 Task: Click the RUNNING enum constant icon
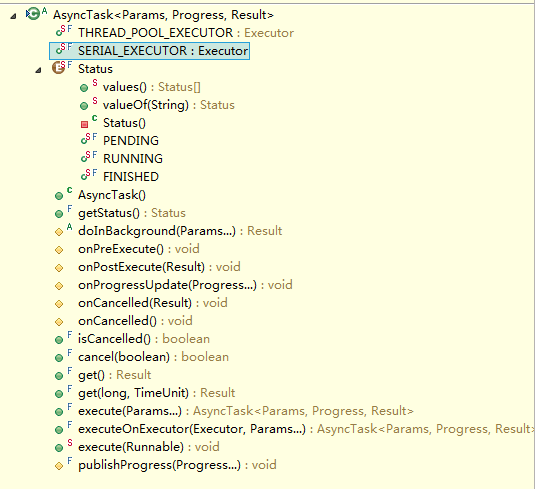point(89,157)
